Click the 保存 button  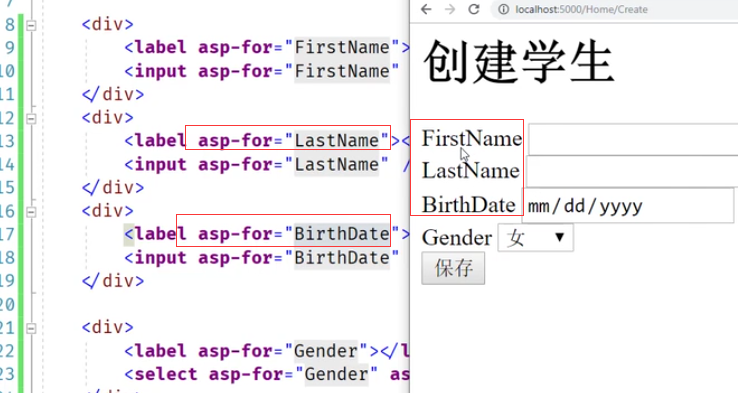pos(453,268)
